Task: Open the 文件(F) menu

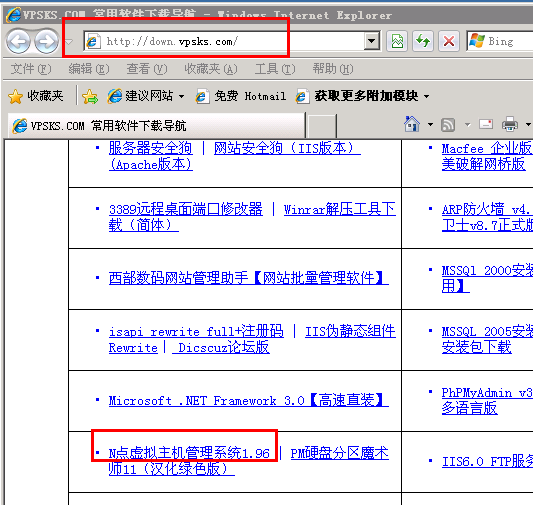Action: point(31,69)
